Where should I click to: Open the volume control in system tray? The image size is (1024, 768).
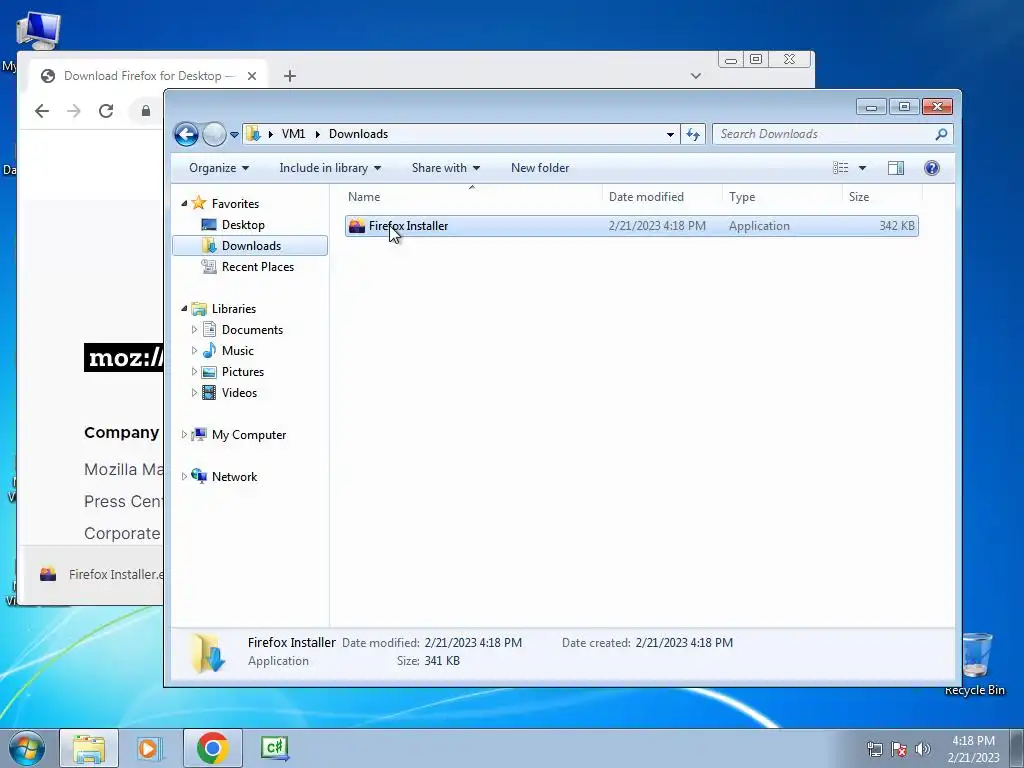(x=922, y=749)
